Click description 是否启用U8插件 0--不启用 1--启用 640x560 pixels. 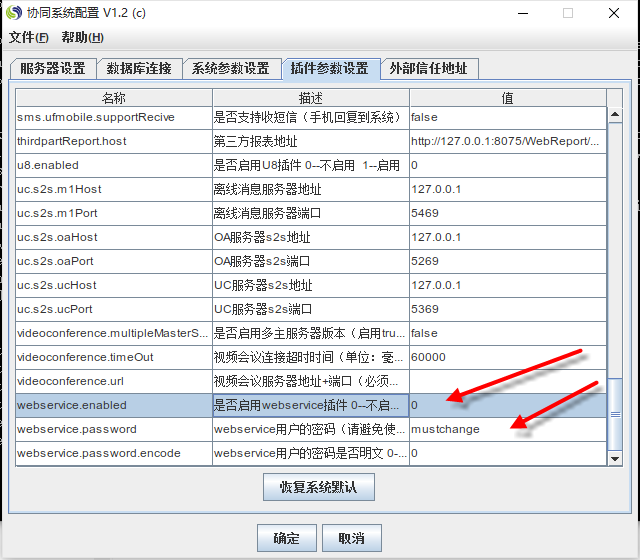coord(311,165)
